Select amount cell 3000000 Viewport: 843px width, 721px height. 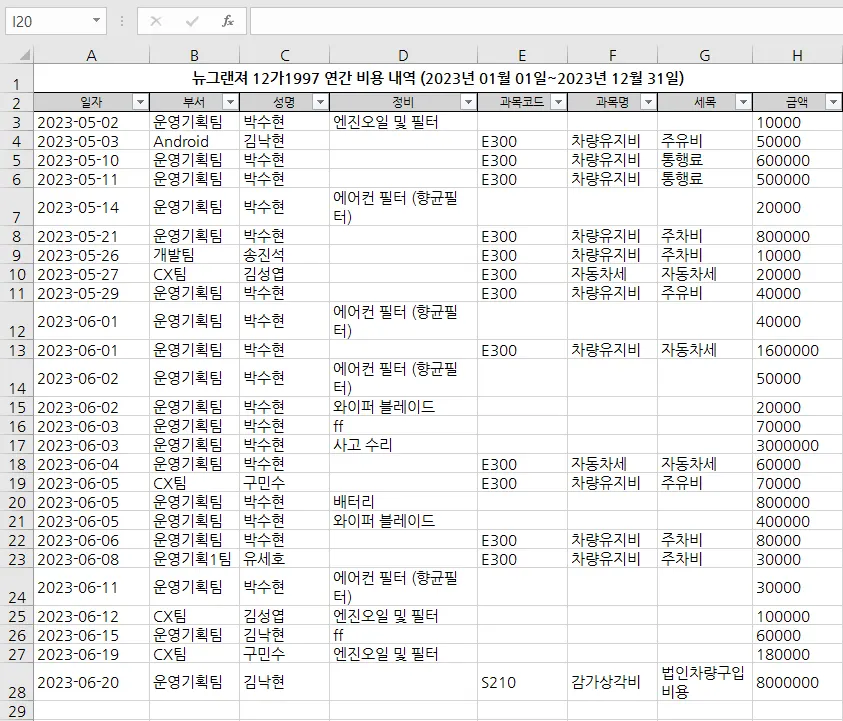coord(797,445)
